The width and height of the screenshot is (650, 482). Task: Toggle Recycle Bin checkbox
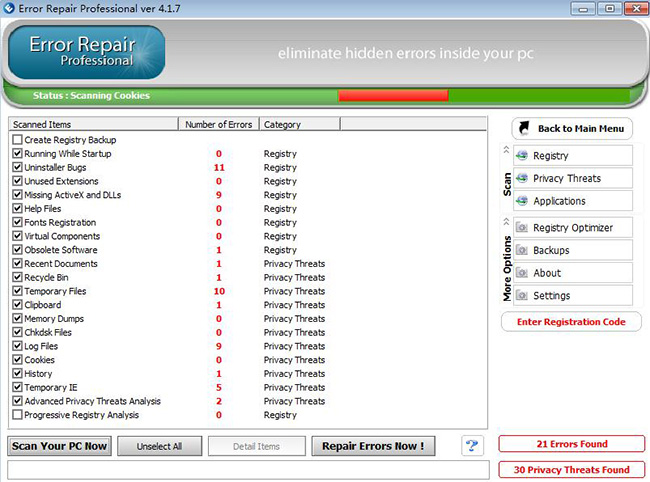click(x=17, y=277)
